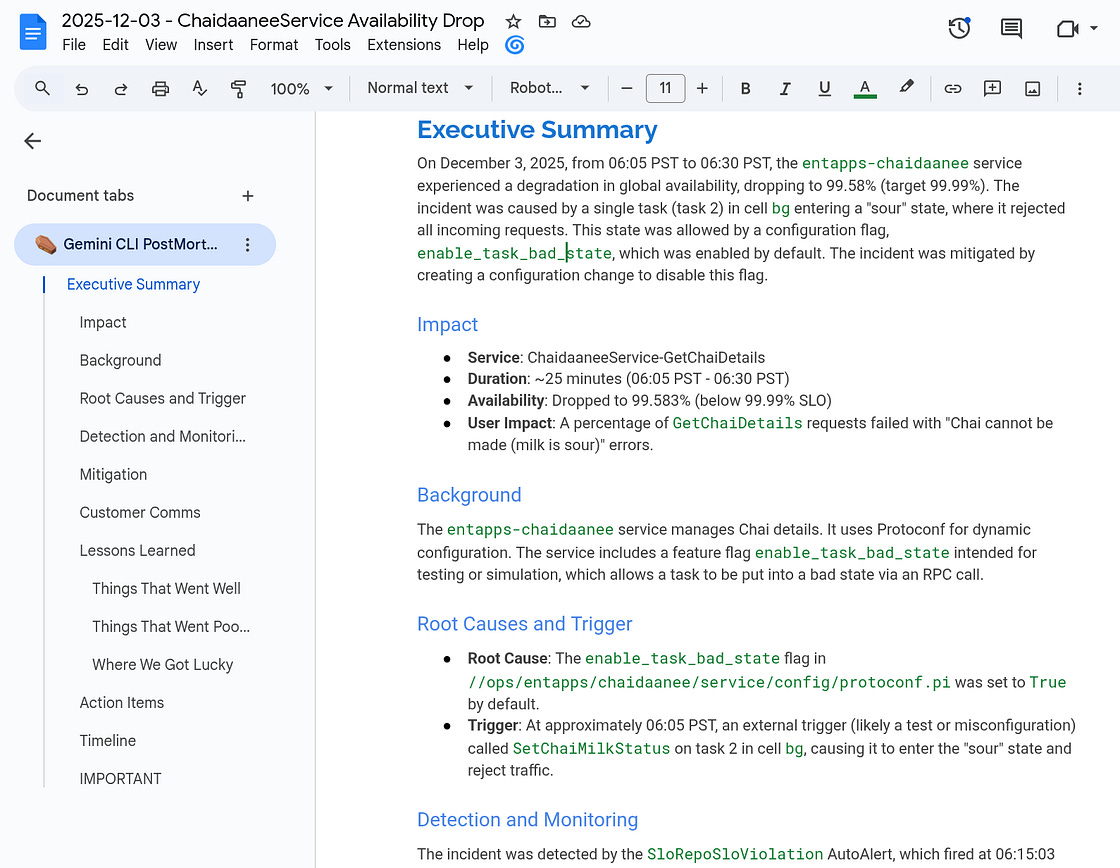
Task: Insert a link
Action: pos(953,89)
